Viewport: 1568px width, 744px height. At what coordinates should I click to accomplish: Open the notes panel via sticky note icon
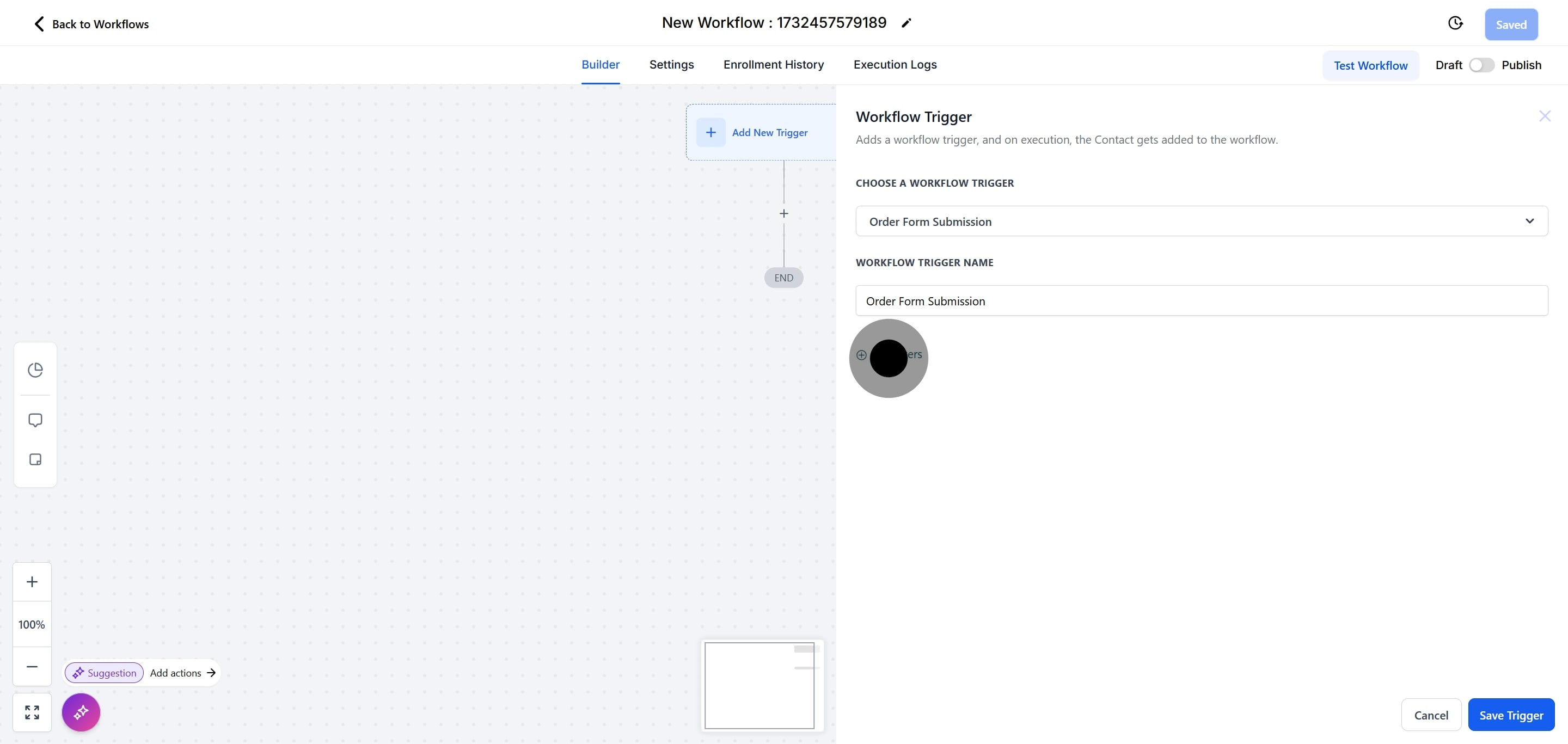pyautogui.click(x=35, y=460)
